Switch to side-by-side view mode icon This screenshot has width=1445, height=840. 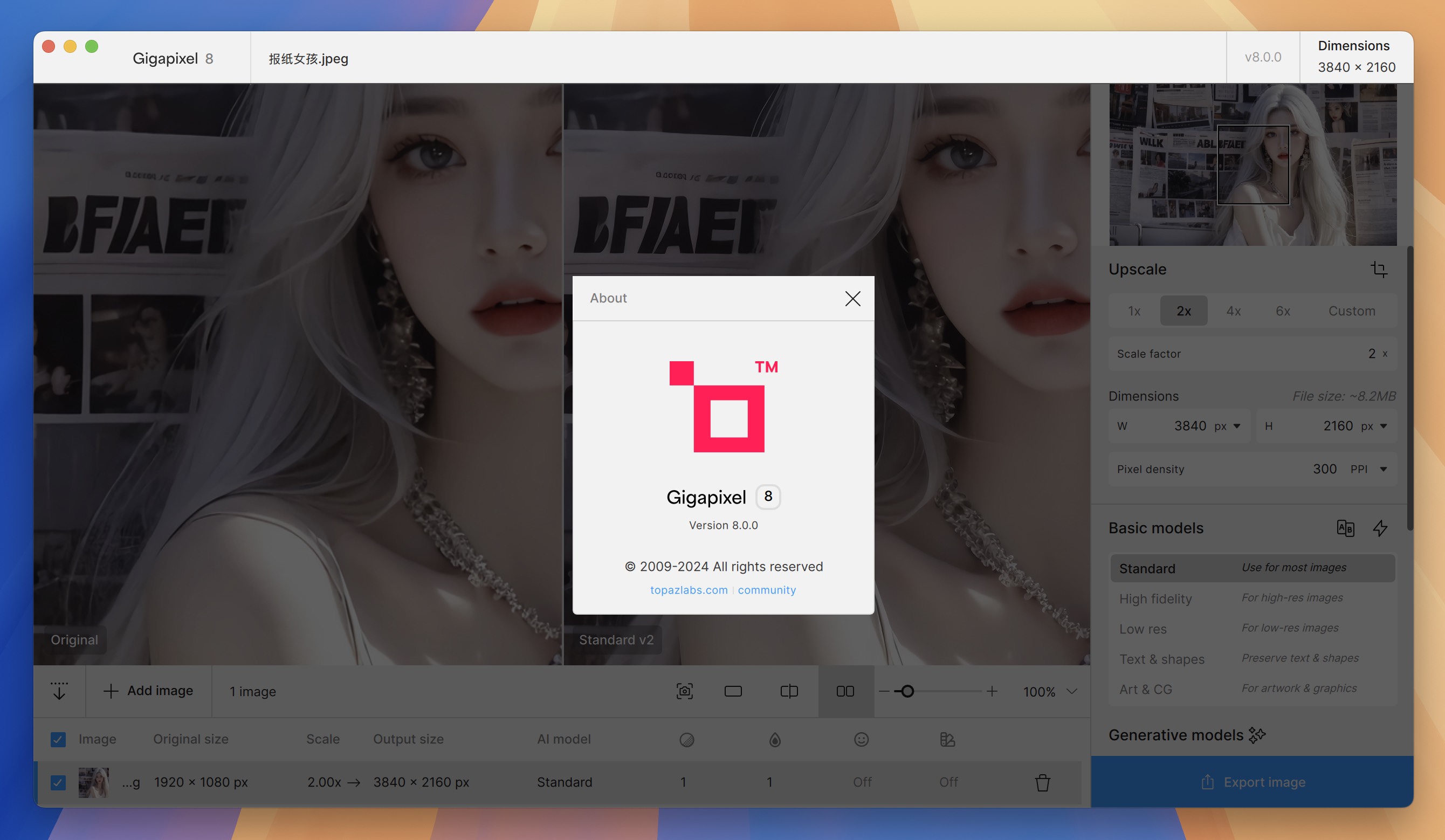pyautogui.click(x=845, y=692)
